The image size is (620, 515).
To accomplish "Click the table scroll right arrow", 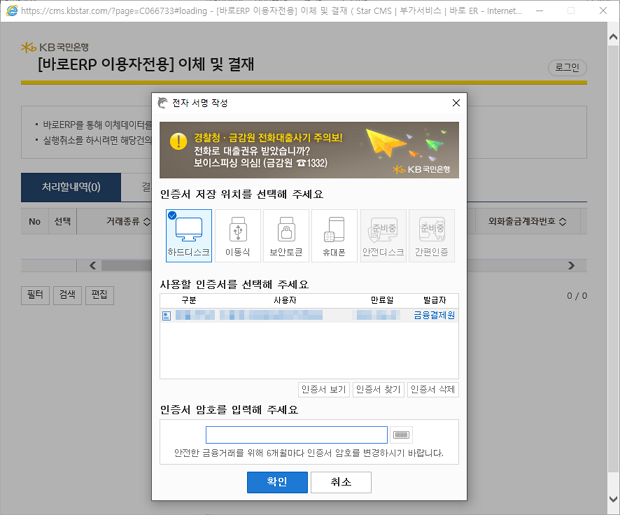I will (x=571, y=265).
